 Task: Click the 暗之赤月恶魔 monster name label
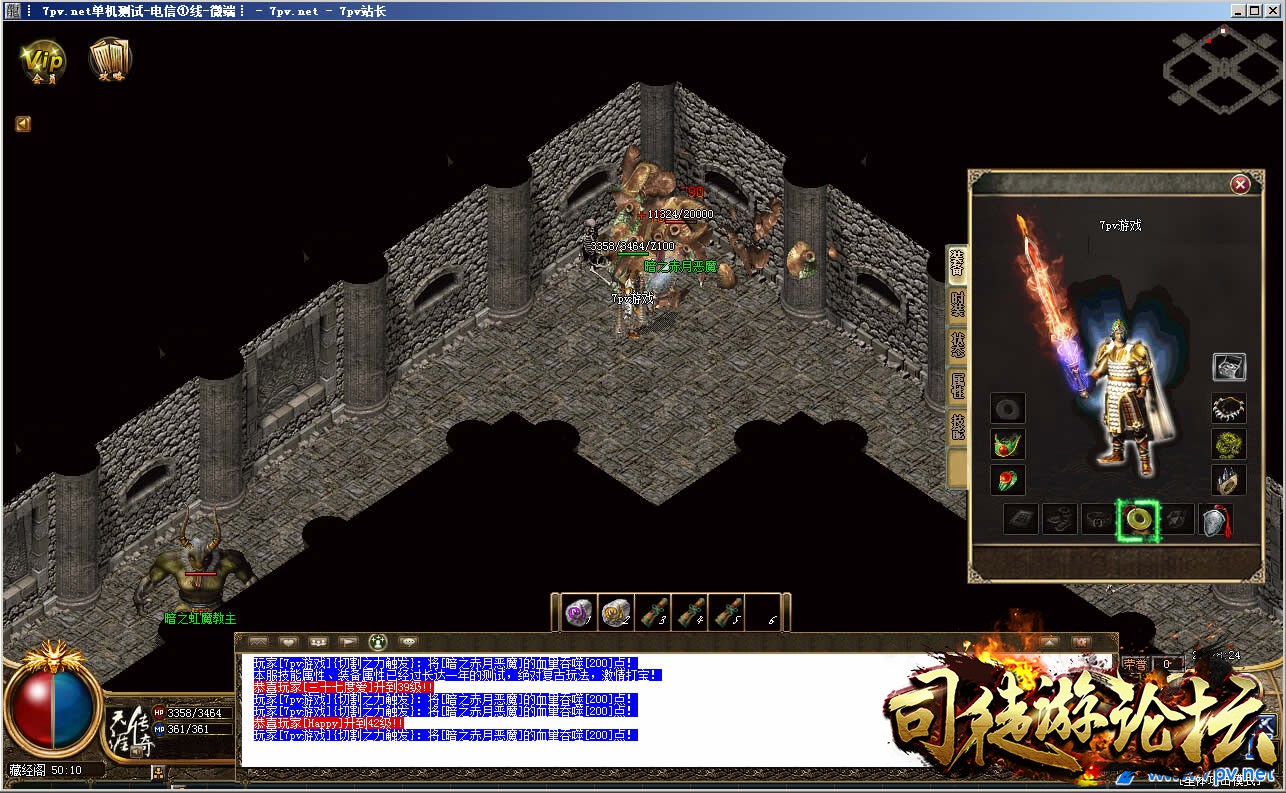click(681, 267)
